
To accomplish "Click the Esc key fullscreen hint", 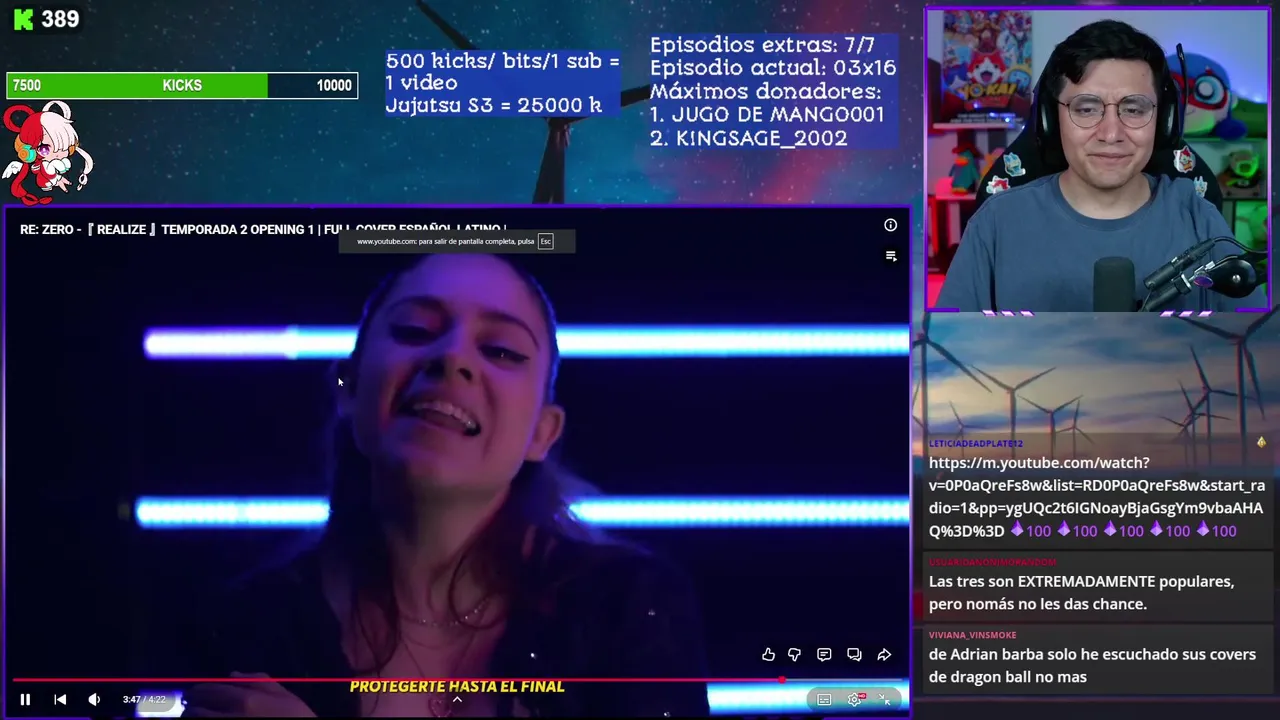I will [x=545, y=241].
